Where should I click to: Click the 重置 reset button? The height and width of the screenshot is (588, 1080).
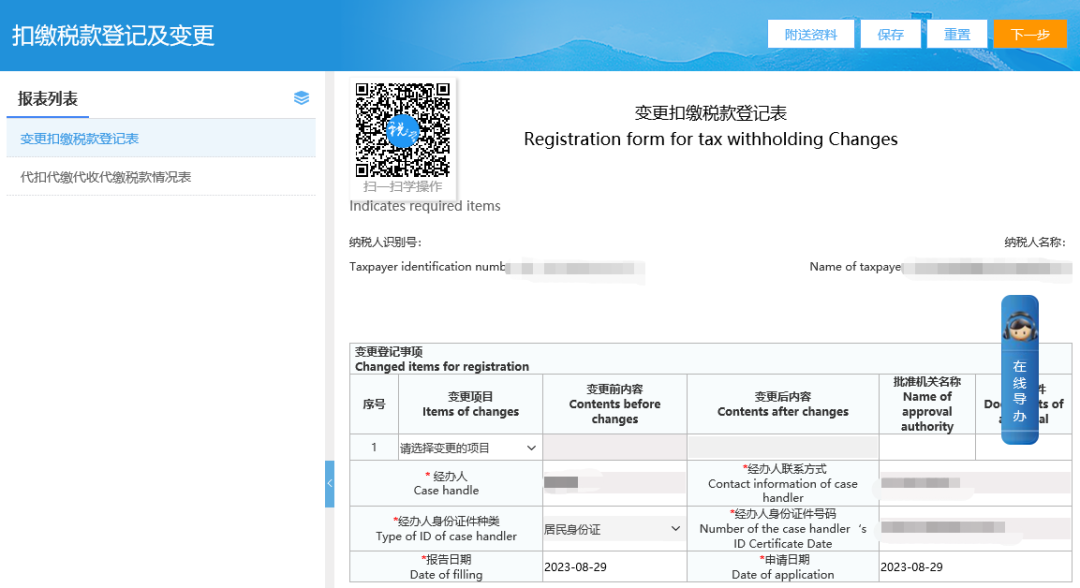[957, 34]
